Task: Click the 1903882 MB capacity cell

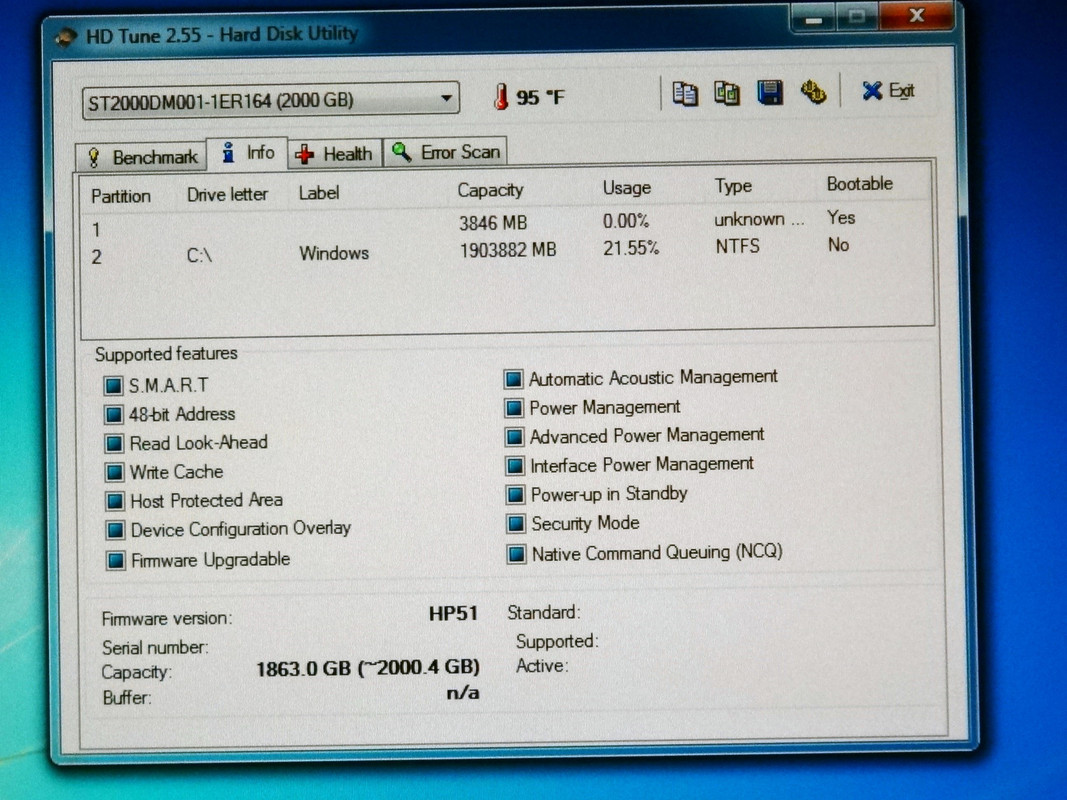Action: 508,250
